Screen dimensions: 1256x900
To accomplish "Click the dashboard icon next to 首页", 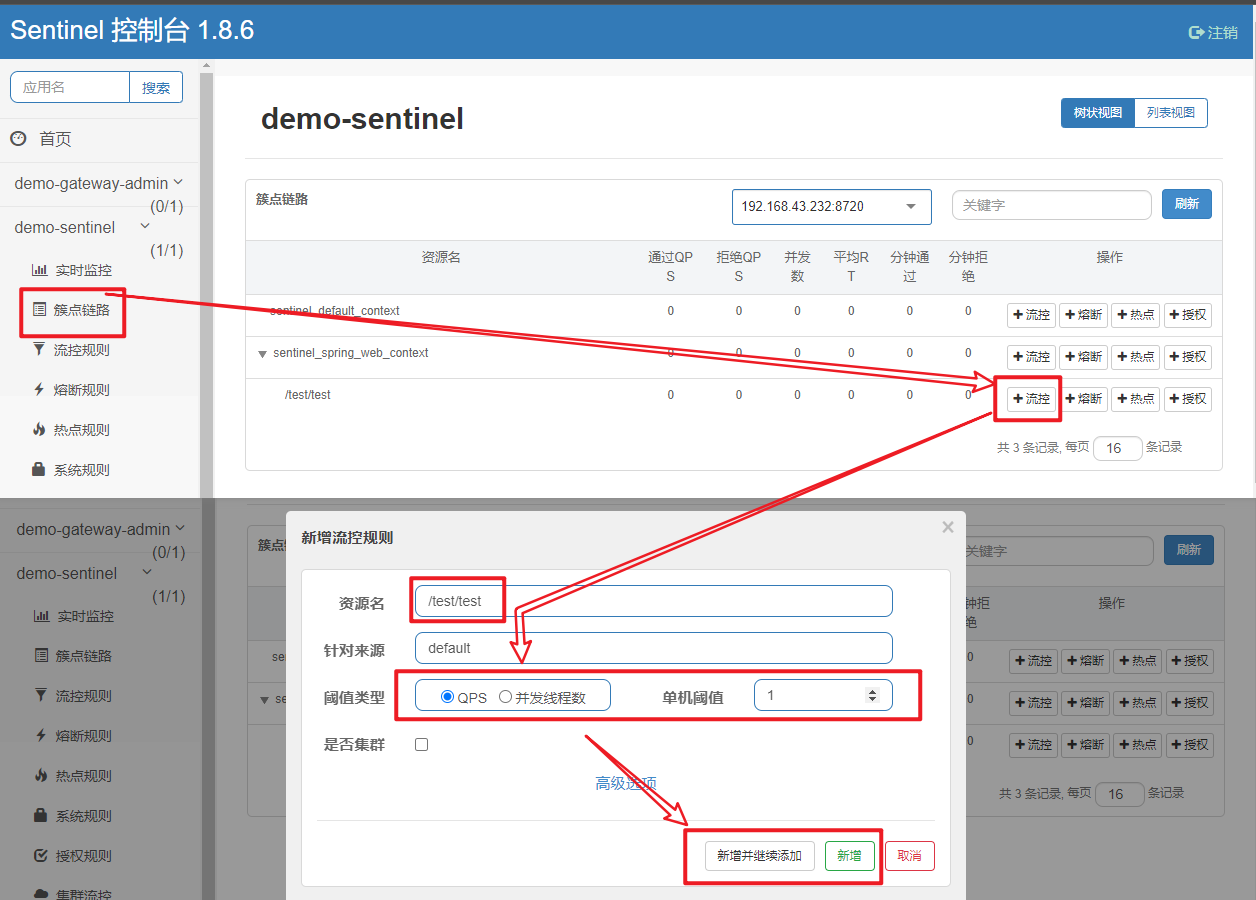I will [18, 139].
